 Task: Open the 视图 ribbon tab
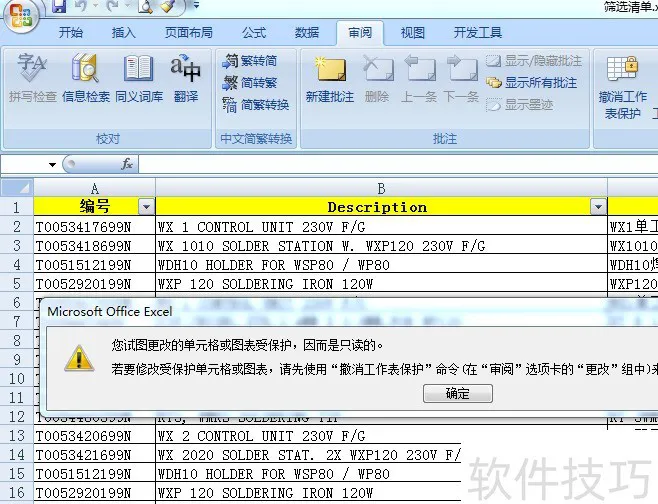point(413,32)
